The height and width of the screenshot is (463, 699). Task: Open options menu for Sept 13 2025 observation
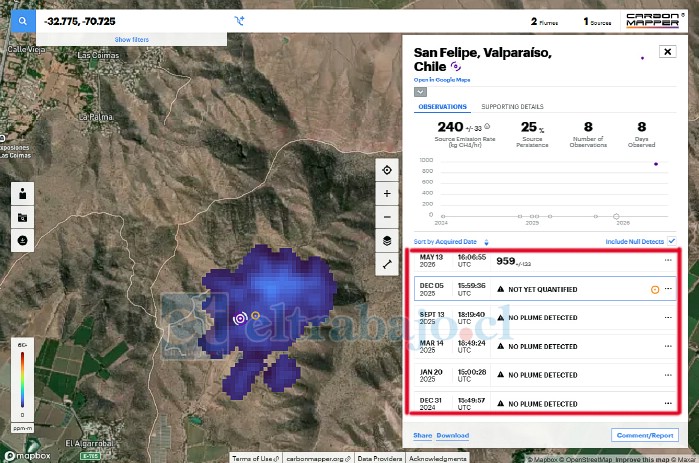click(x=668, y=318)
